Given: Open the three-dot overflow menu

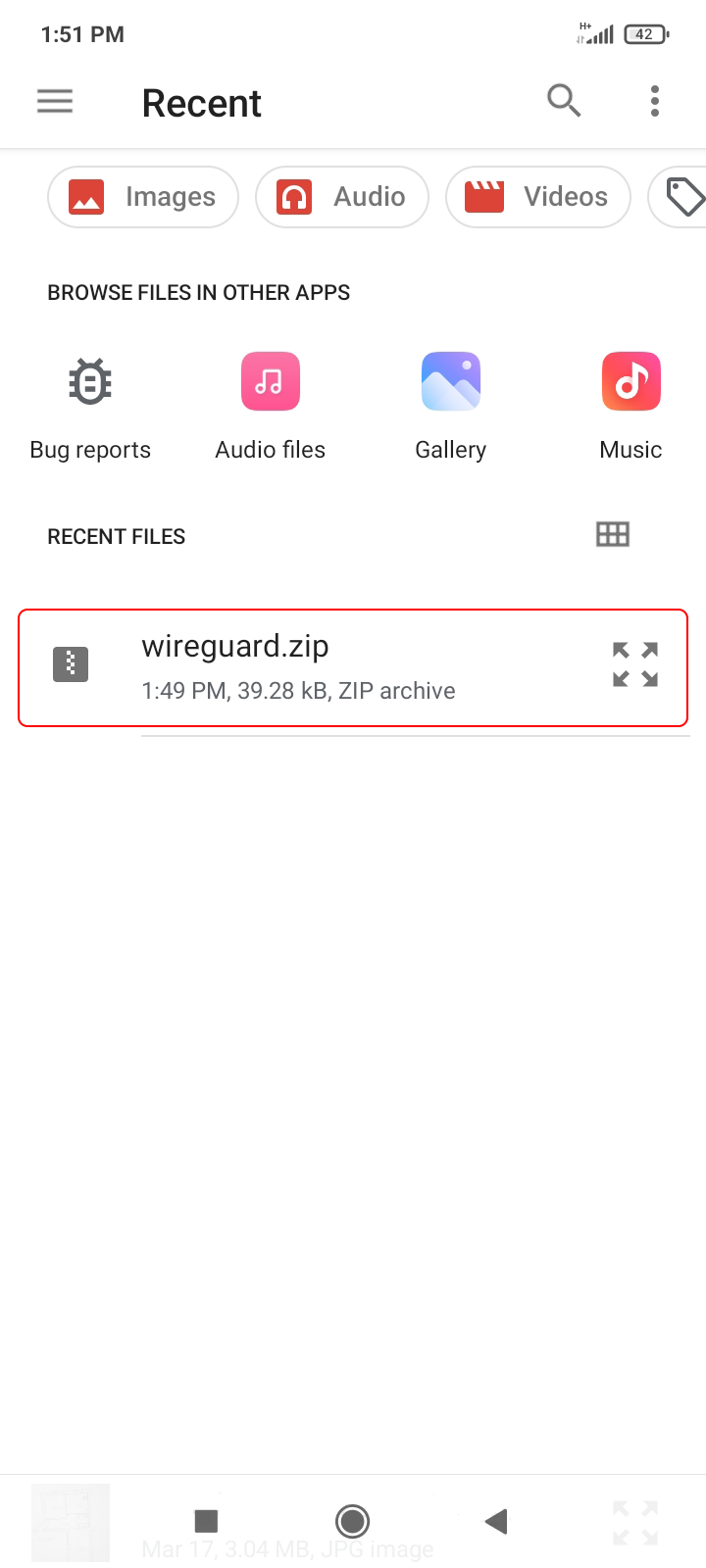Looking at the screenshot, I should pos(655,101).
